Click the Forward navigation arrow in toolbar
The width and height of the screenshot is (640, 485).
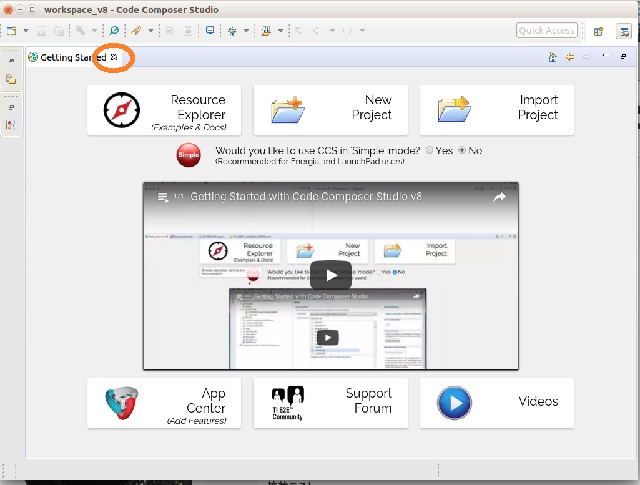click(347, 31)
